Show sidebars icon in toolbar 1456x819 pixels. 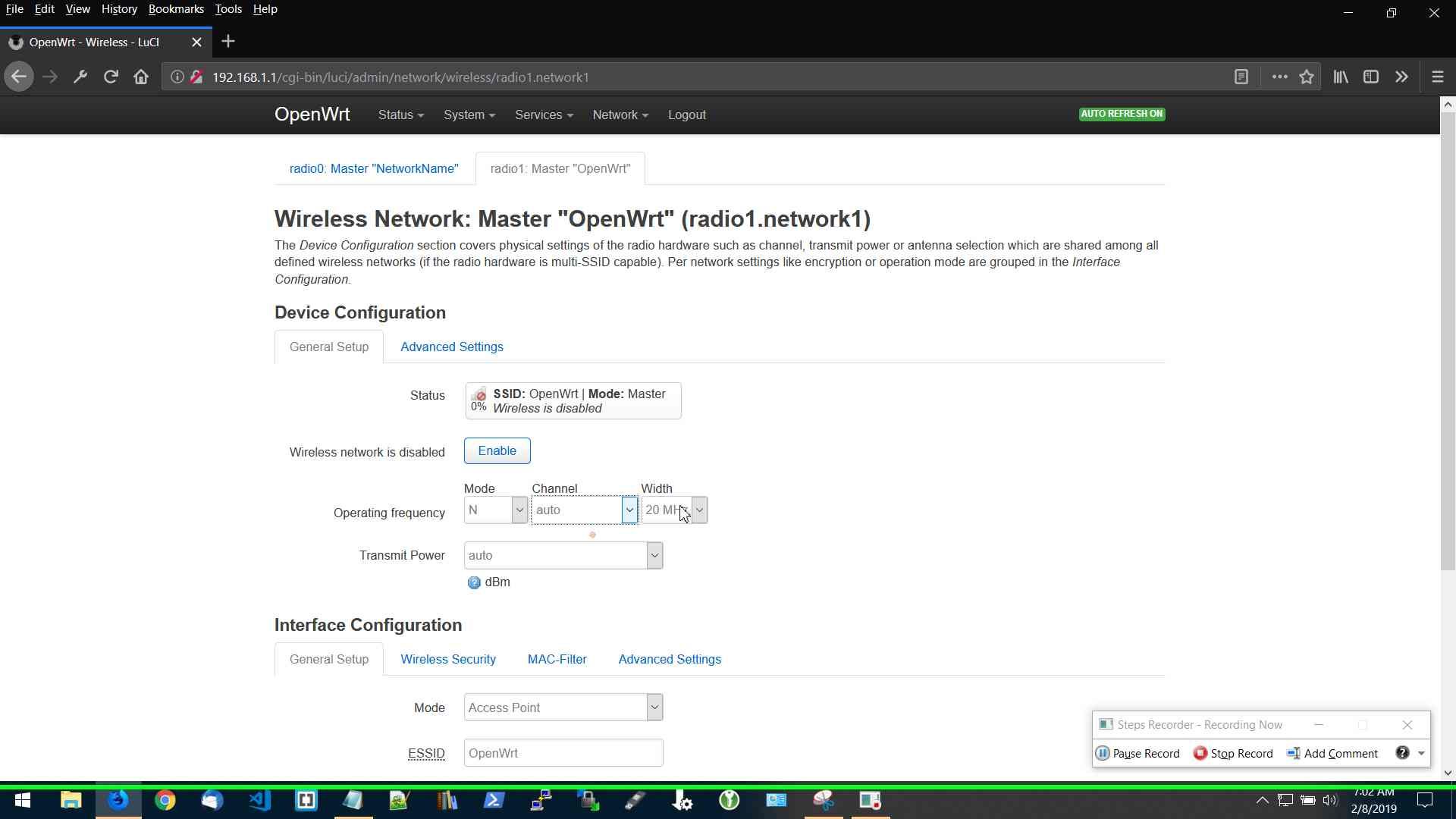[1371, 77]
